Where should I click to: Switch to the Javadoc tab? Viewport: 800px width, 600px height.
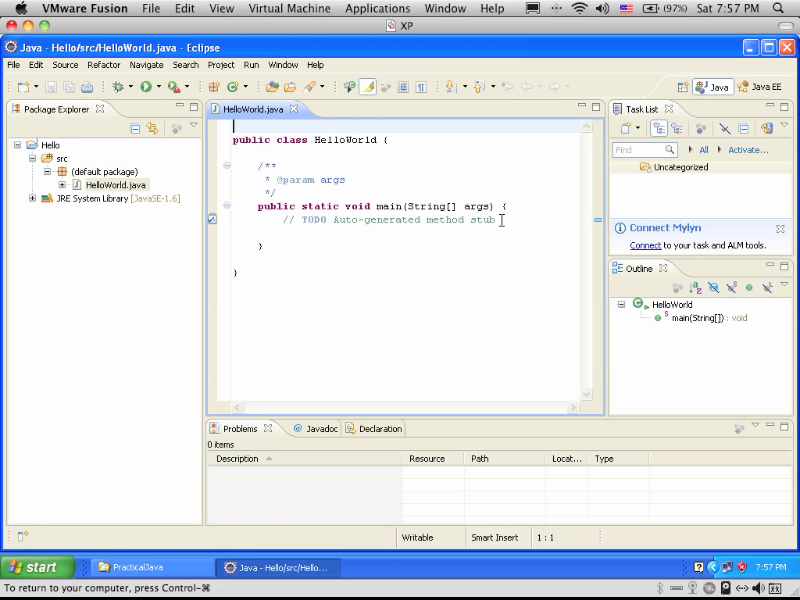coord(316,429)
